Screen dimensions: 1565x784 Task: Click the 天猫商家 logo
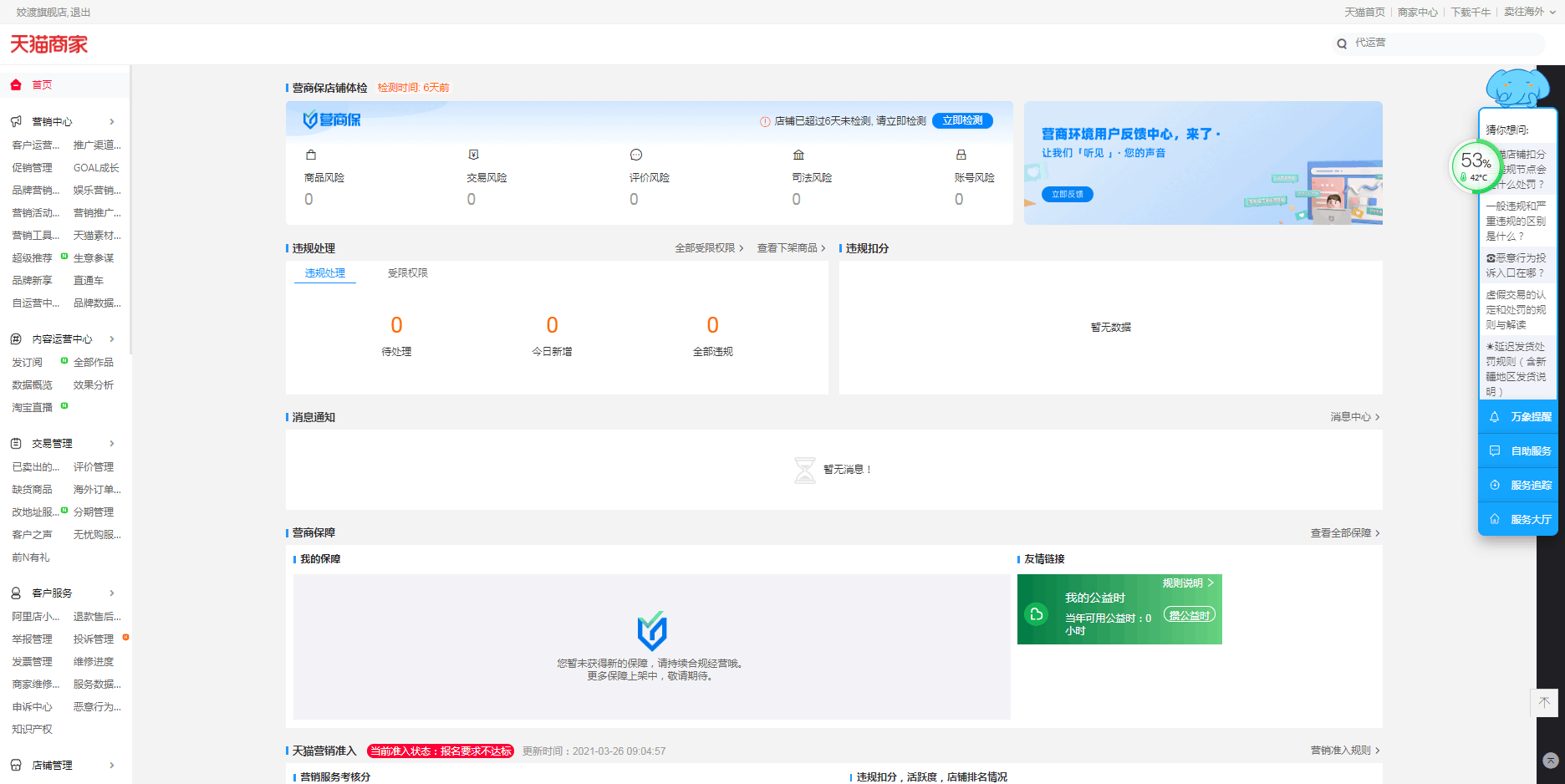(x=48, y=44)
